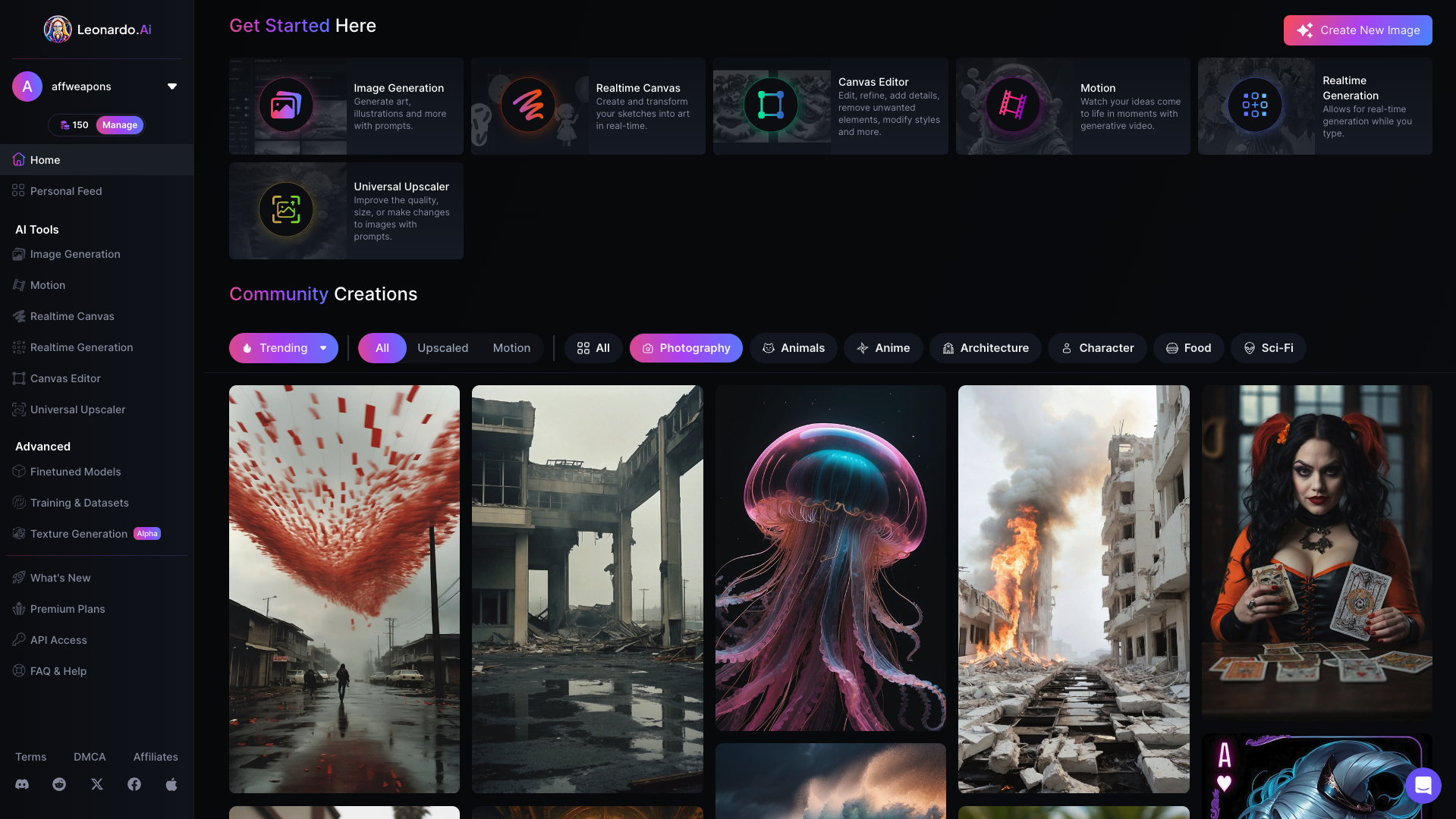The width and height of the screenshot is (1456, 819).
Task: Click the Leonardo.Ai logo
Action: 97,30
